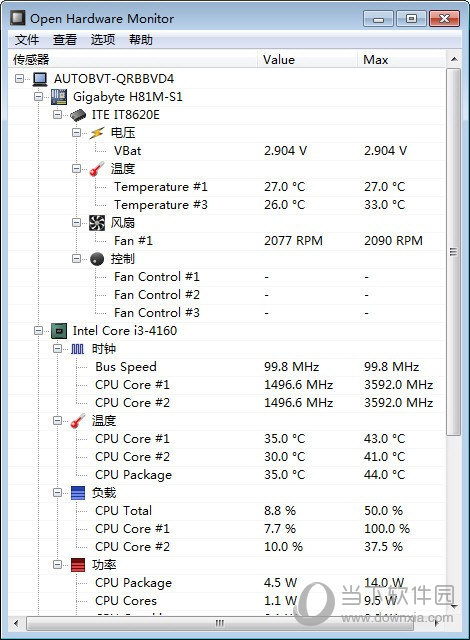
Task: Collapse the 负载 load group
Action: pyautogui.click(x=57, y=493)
